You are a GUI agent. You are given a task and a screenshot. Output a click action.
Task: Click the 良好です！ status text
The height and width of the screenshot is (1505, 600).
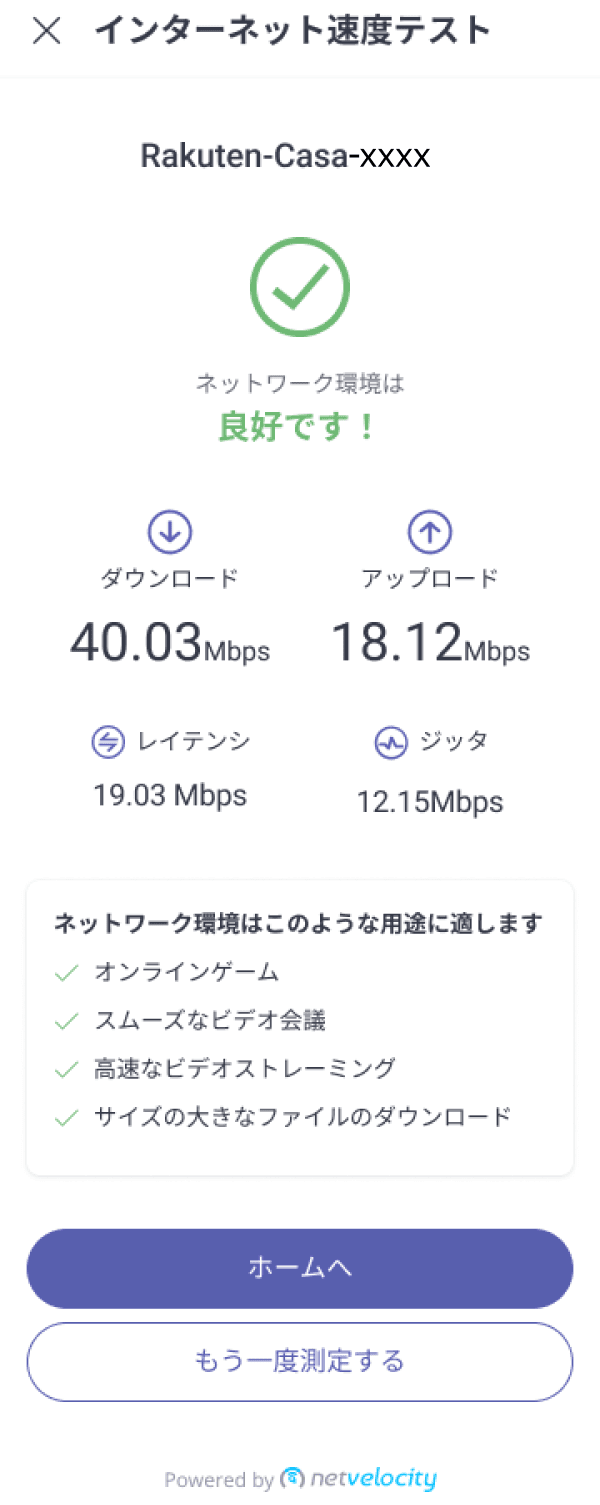pyautogui.click(x=299, y=427)
